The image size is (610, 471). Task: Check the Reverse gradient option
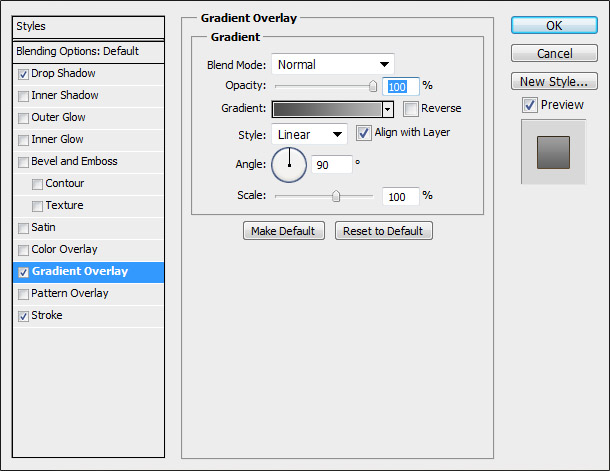point(410,109)
